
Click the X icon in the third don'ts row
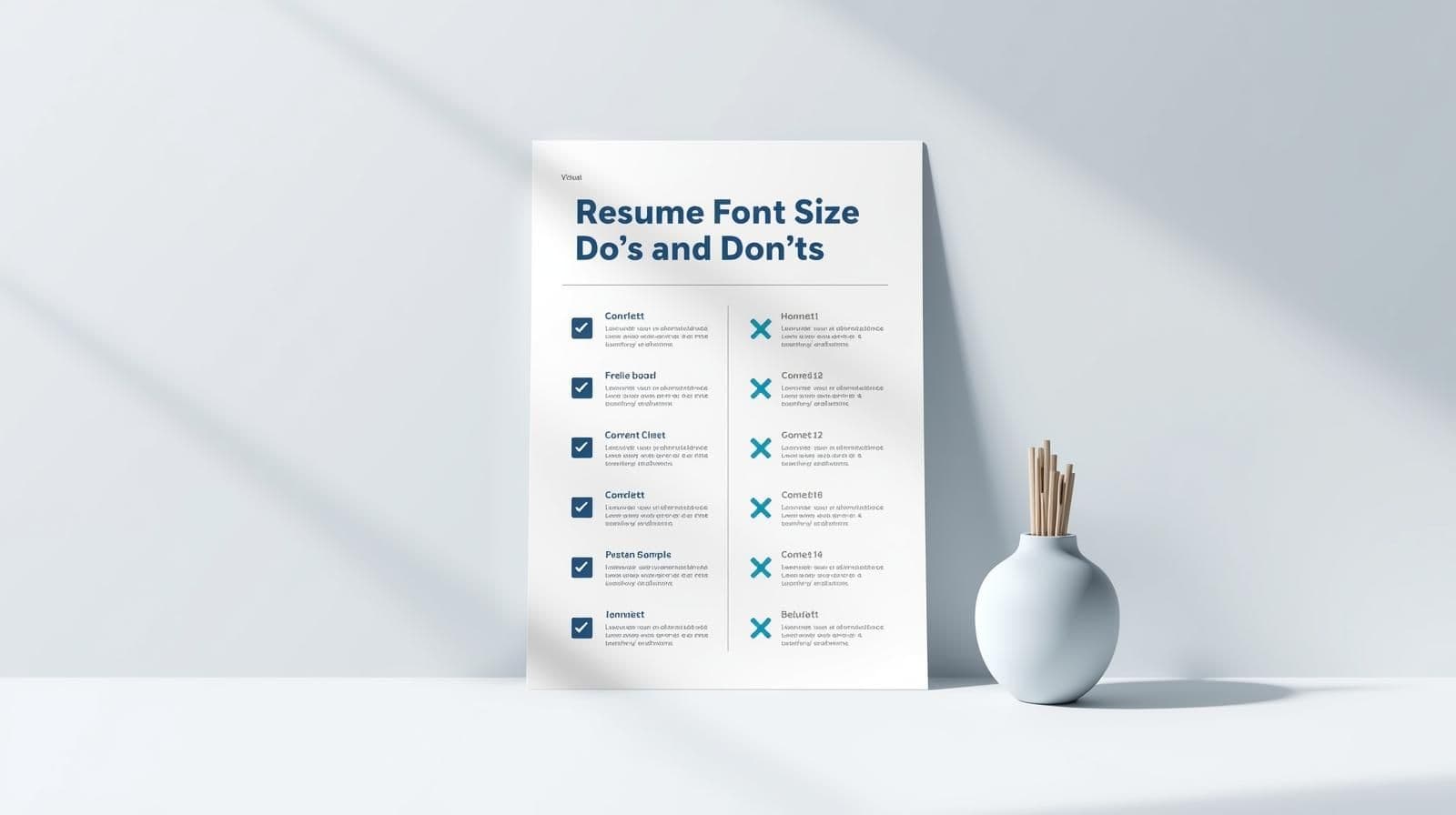[x=761, y=448]
